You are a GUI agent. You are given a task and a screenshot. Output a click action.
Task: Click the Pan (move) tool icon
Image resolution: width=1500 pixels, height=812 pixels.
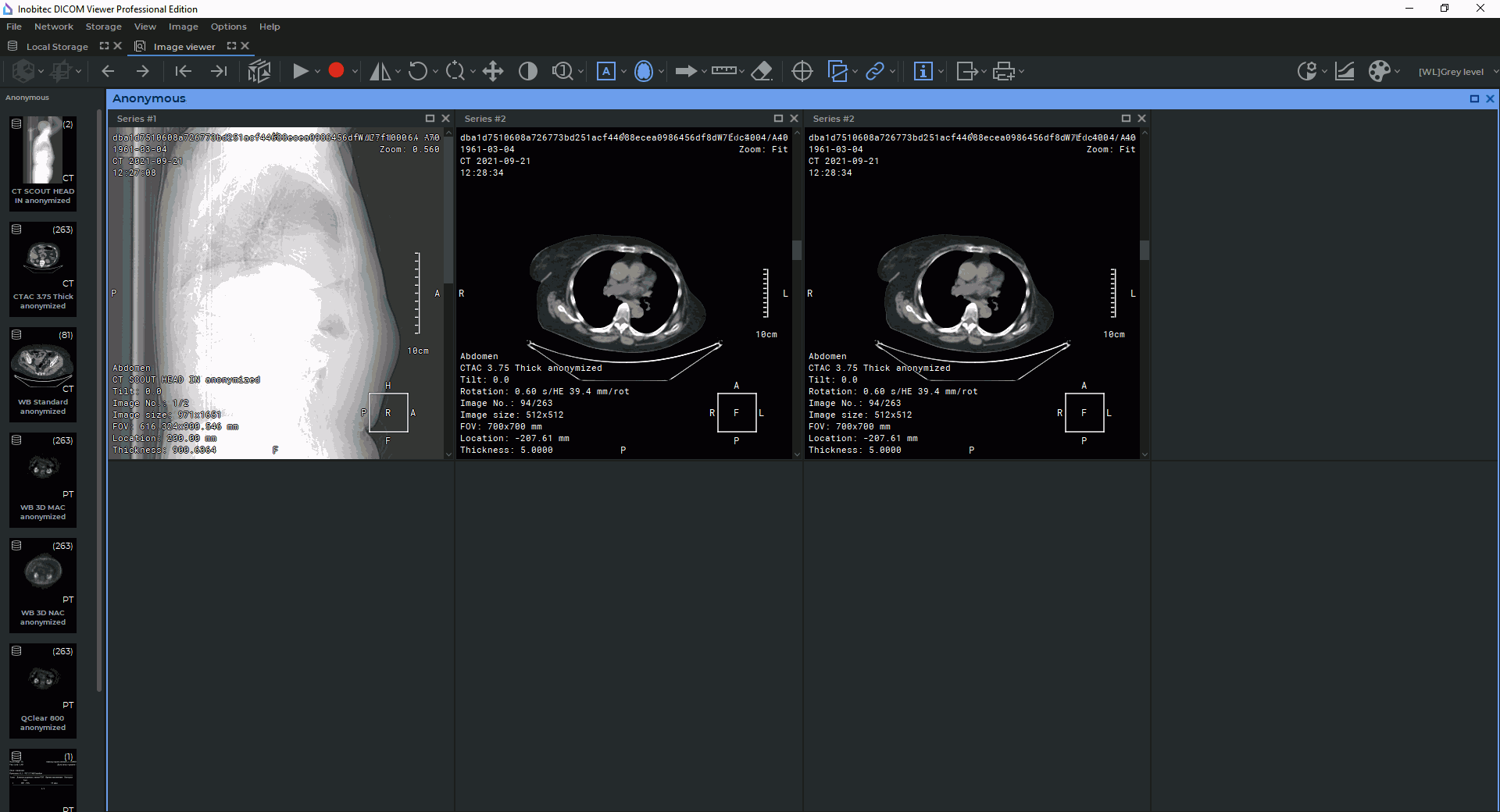pyautogui.click(x=493, y=72)
